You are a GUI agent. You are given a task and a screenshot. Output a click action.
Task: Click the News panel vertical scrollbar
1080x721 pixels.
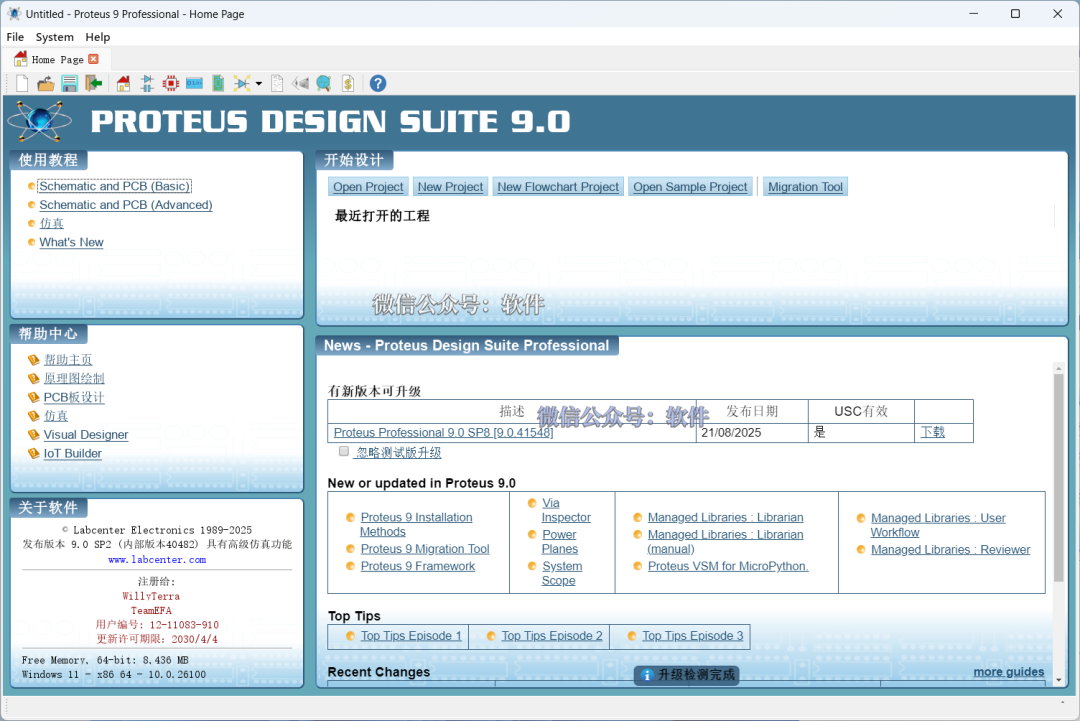point(1059,478)
